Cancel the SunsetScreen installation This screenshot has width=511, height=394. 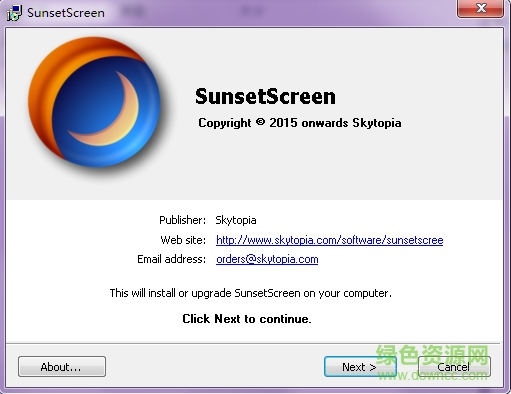pos(454,367)
